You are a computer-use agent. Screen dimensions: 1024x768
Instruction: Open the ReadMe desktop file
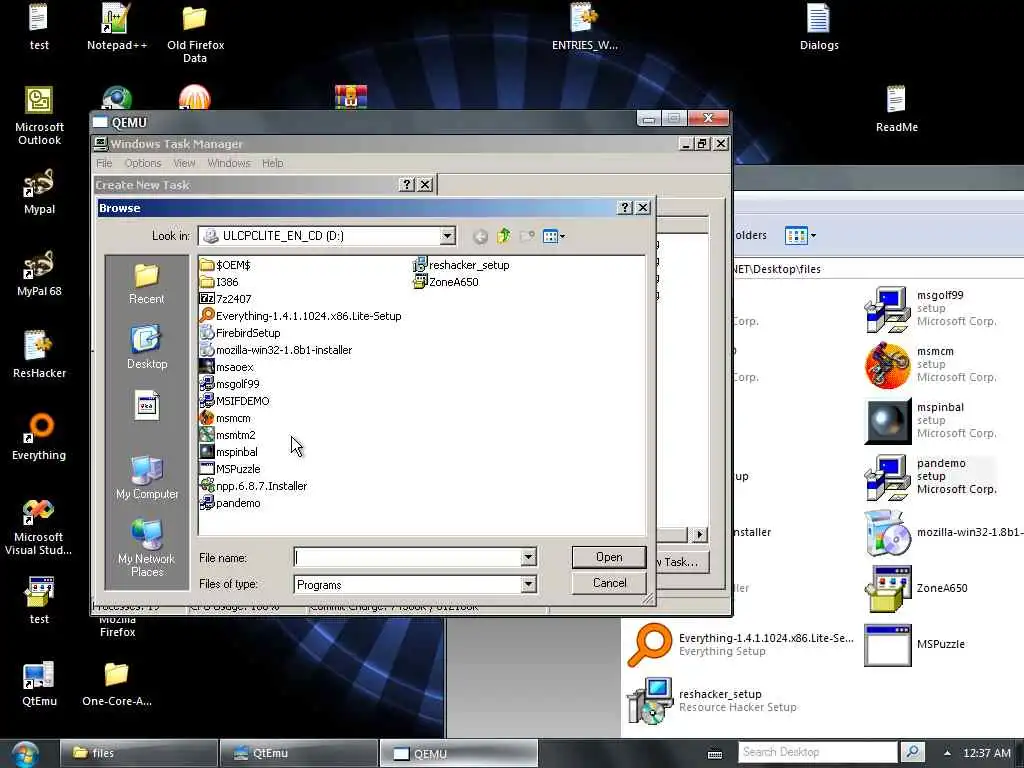pos(896,109)
